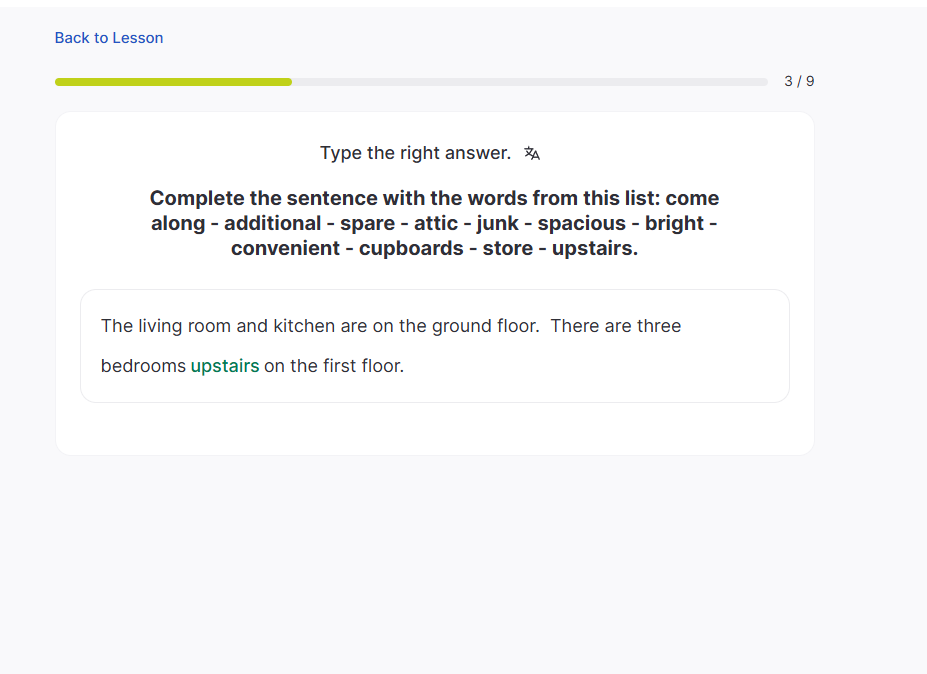Image resolution: width=927 pixels, height=674 pixels.
Task: Click the text Type the right answer
Action: (415, 153)
